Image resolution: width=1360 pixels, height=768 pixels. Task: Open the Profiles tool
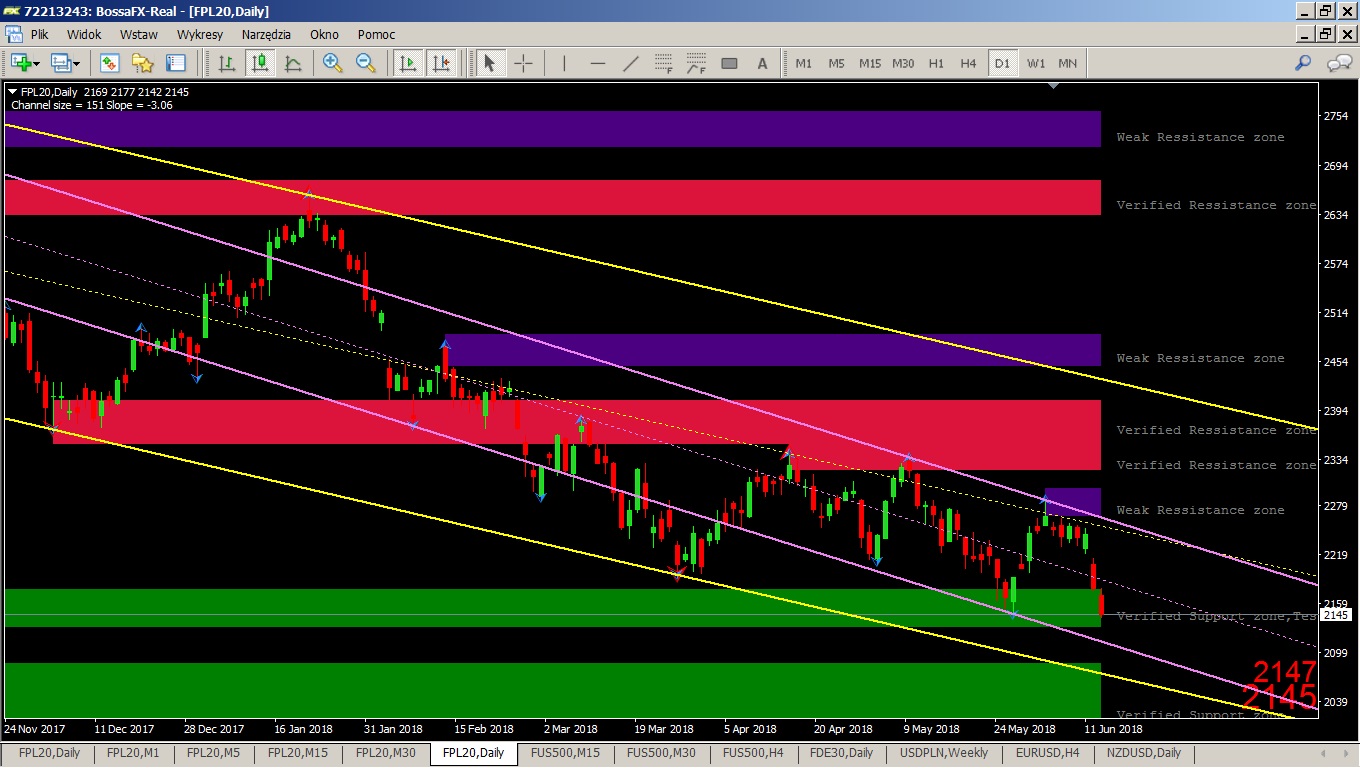(x=61, y=63)
